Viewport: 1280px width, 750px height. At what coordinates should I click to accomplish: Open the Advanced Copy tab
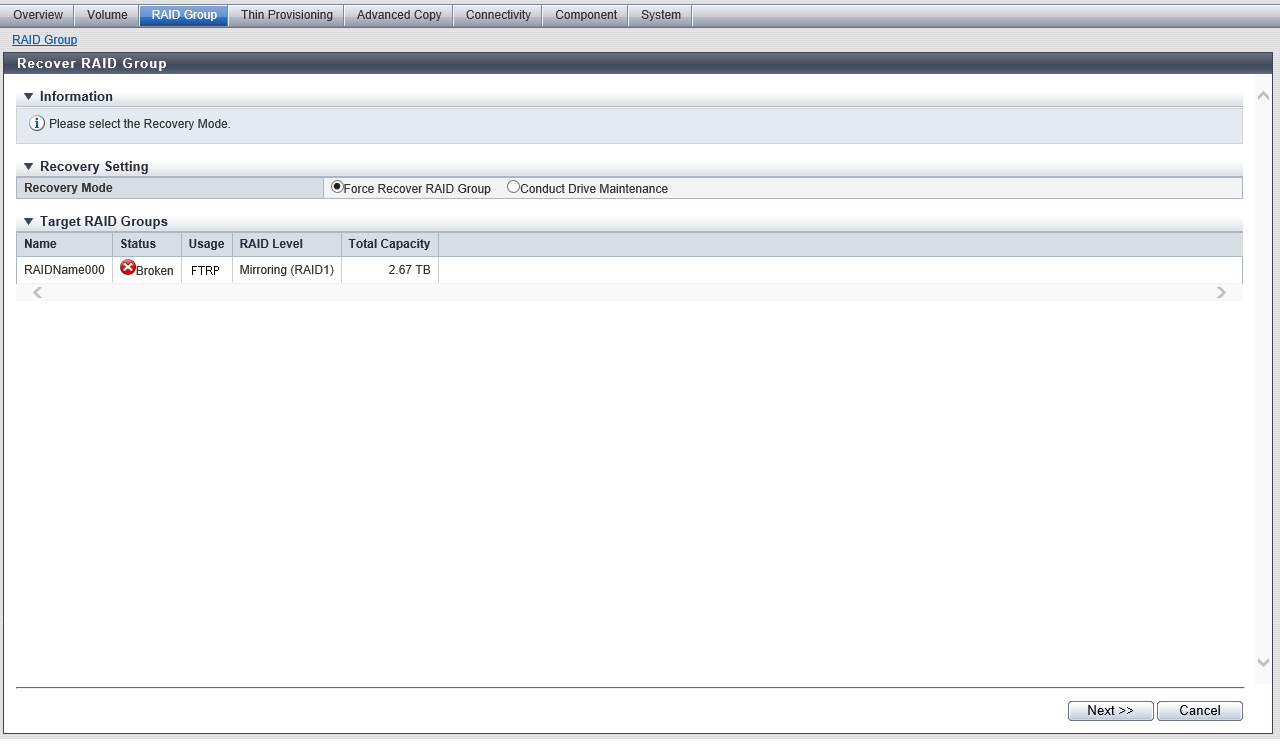pos(399,15)
